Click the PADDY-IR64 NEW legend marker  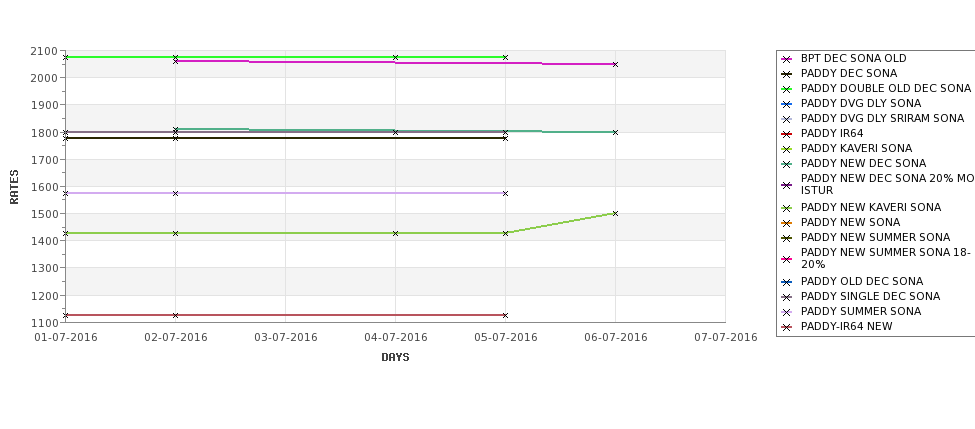[787, 327]
